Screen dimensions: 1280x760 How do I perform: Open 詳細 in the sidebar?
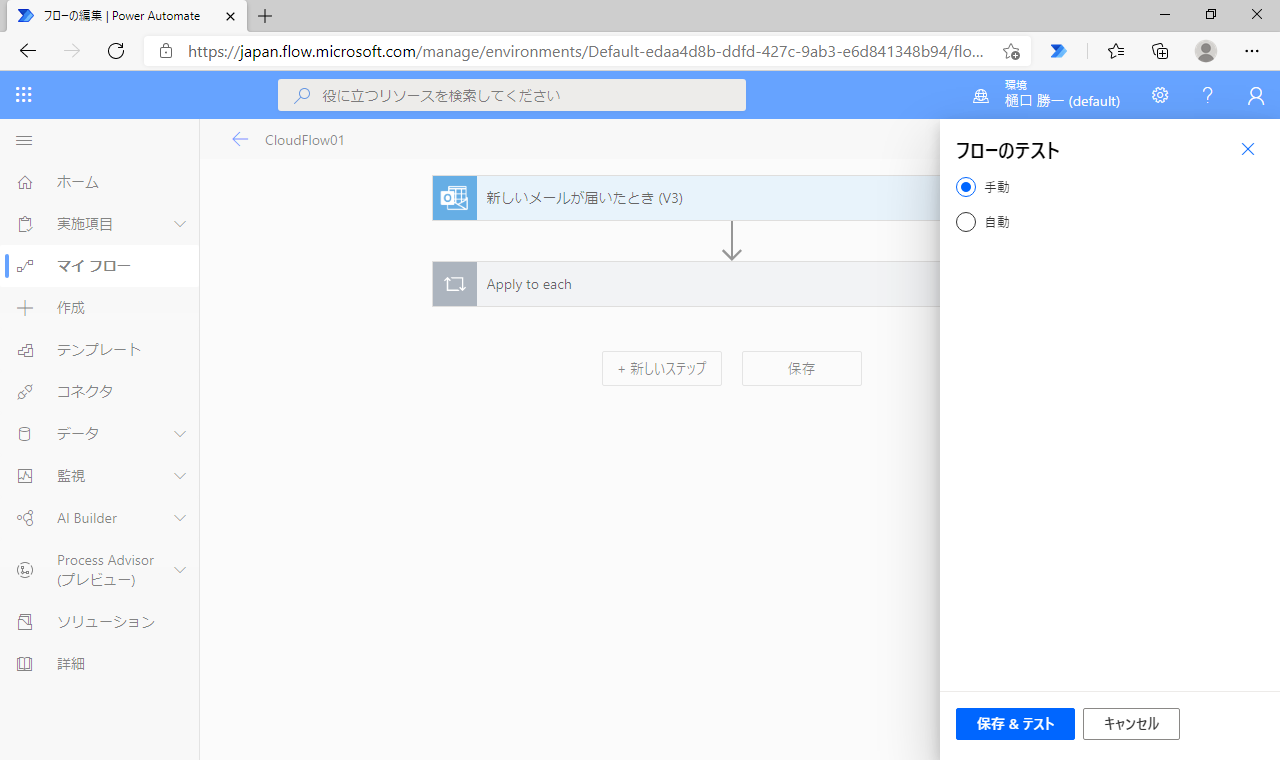pos(100,664)
